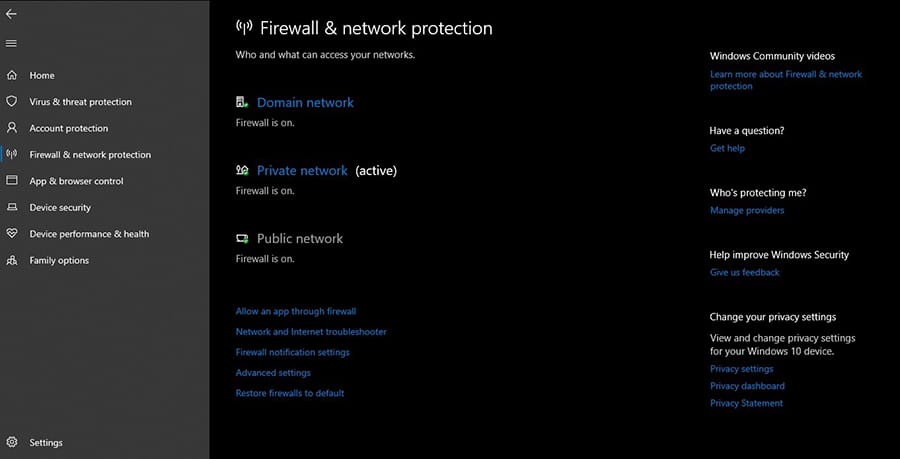
Task: Click the App & browser control window icon
Action: [11, 181]
